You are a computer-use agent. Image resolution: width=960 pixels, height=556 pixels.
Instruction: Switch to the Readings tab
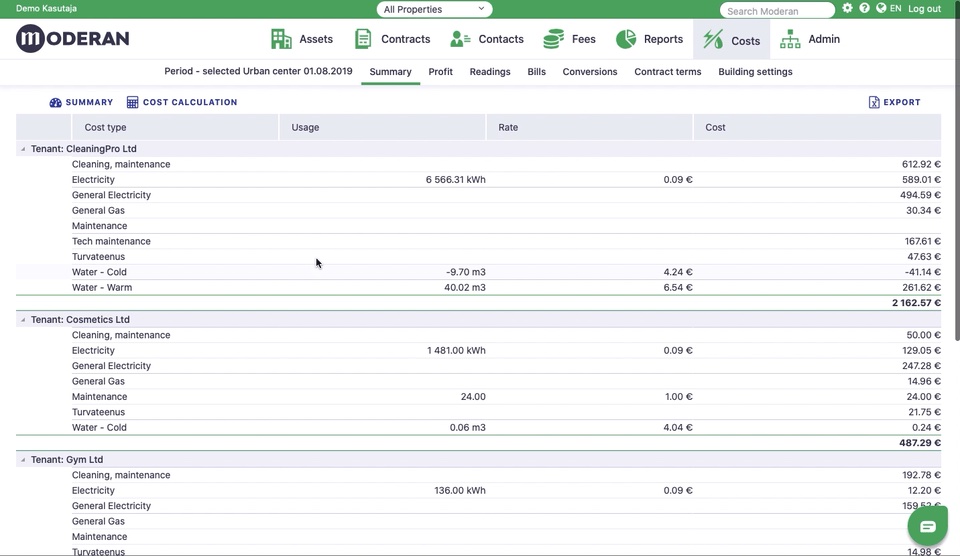point(490,72)
